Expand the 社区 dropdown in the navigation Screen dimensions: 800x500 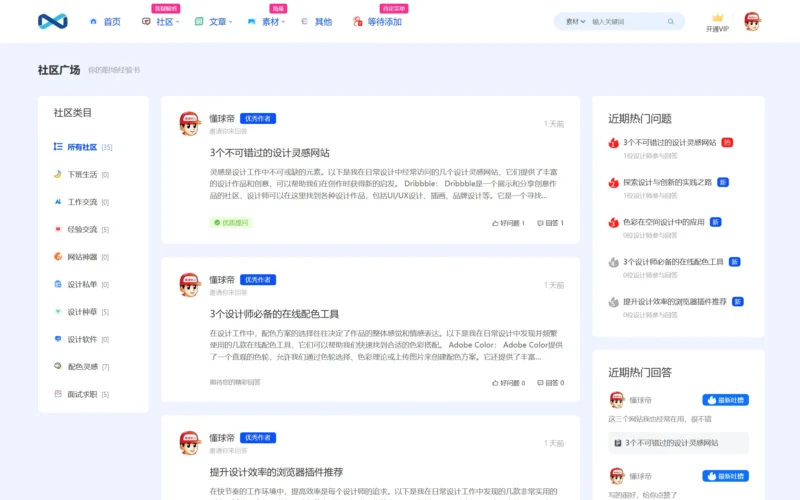coord(164,21)
